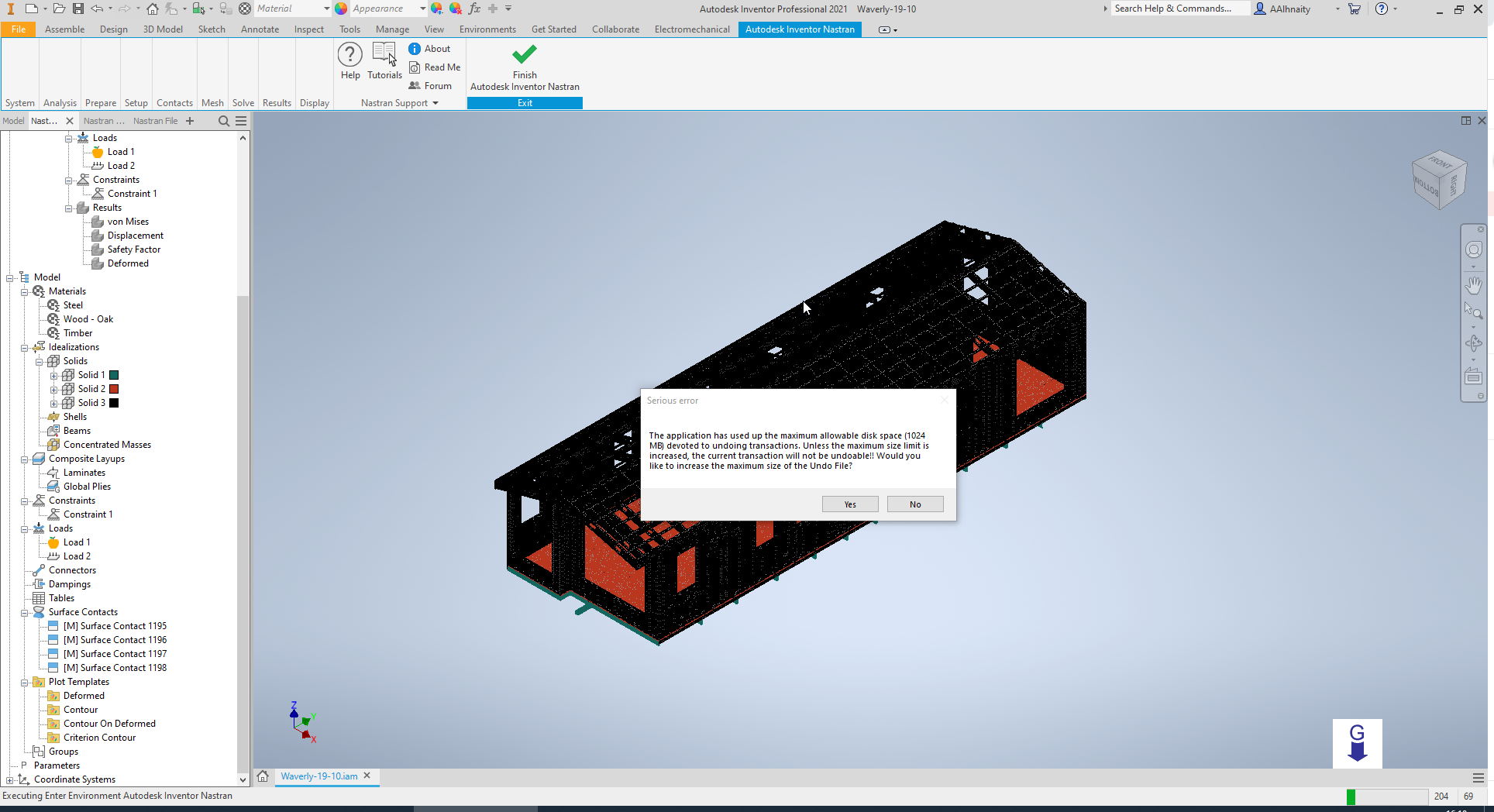1494x812 pixels.
Task: Click No in Serious error dialog
Action: (915, 504)
